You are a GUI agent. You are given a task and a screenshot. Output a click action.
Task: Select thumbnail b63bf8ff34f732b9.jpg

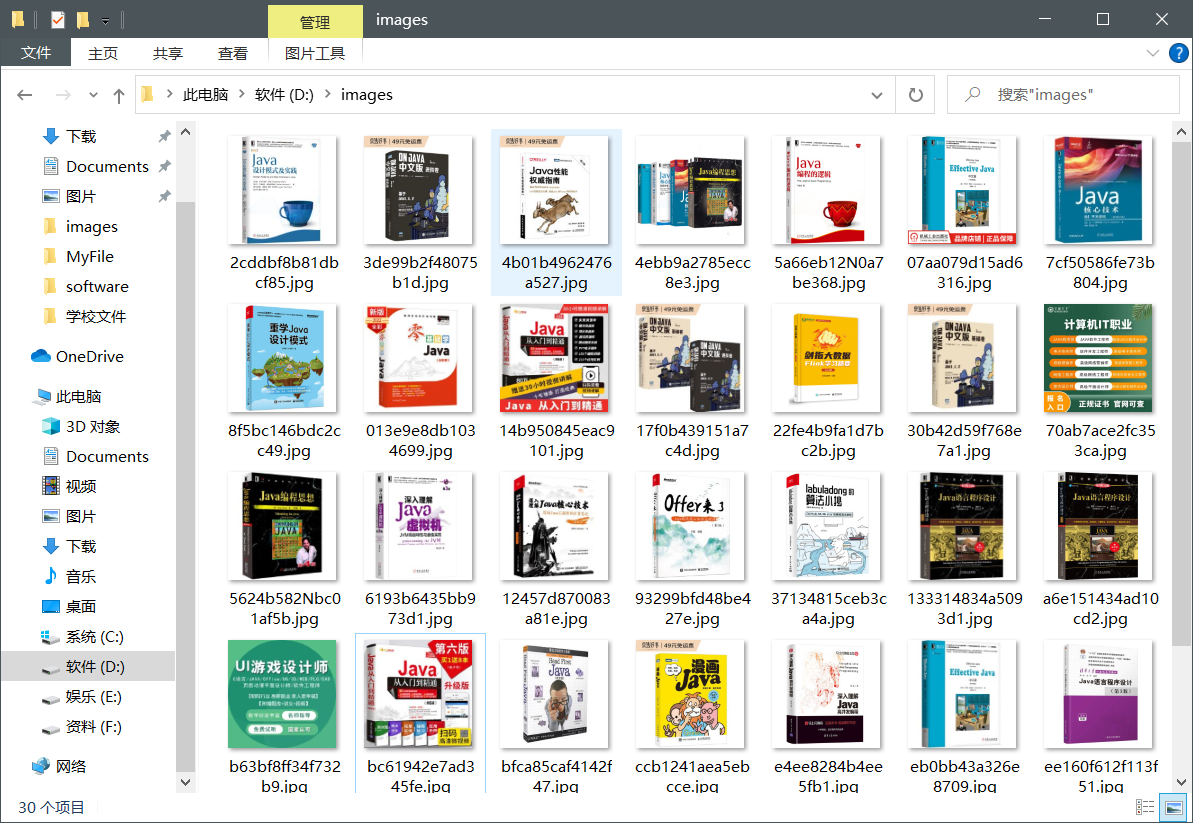coord(282,694)
